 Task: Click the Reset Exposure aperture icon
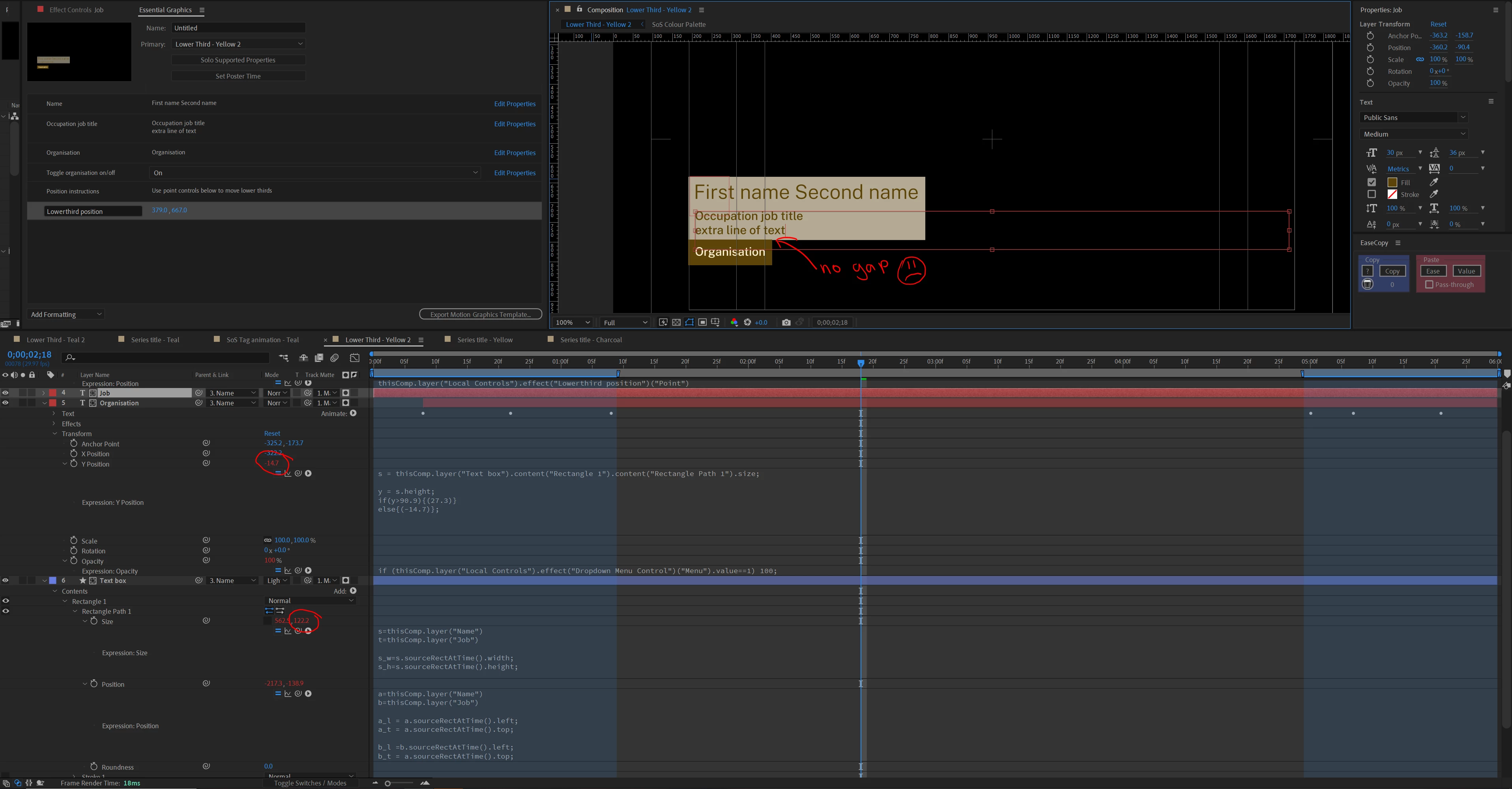click(747, 322)
